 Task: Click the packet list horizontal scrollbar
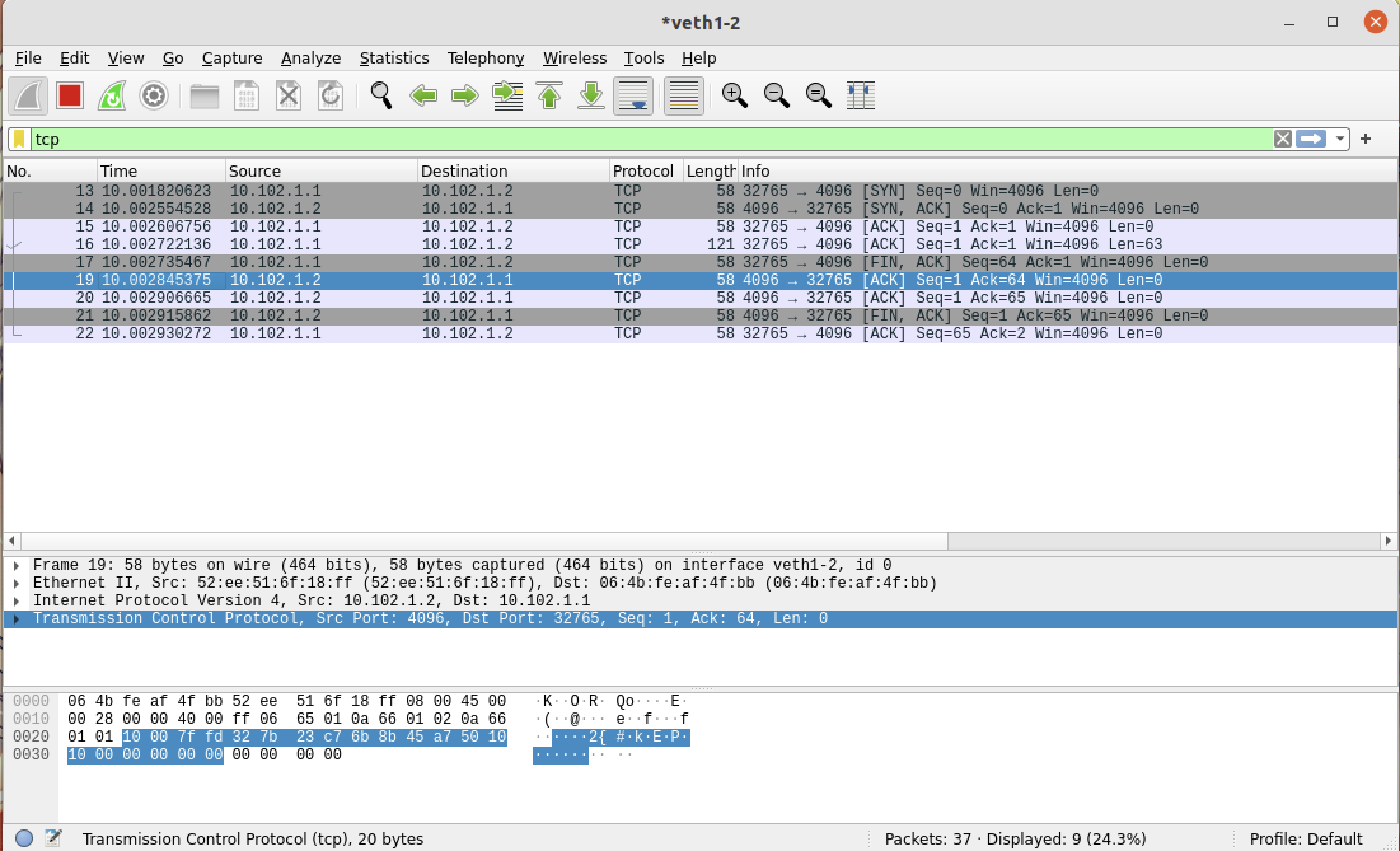click(484, 541)
